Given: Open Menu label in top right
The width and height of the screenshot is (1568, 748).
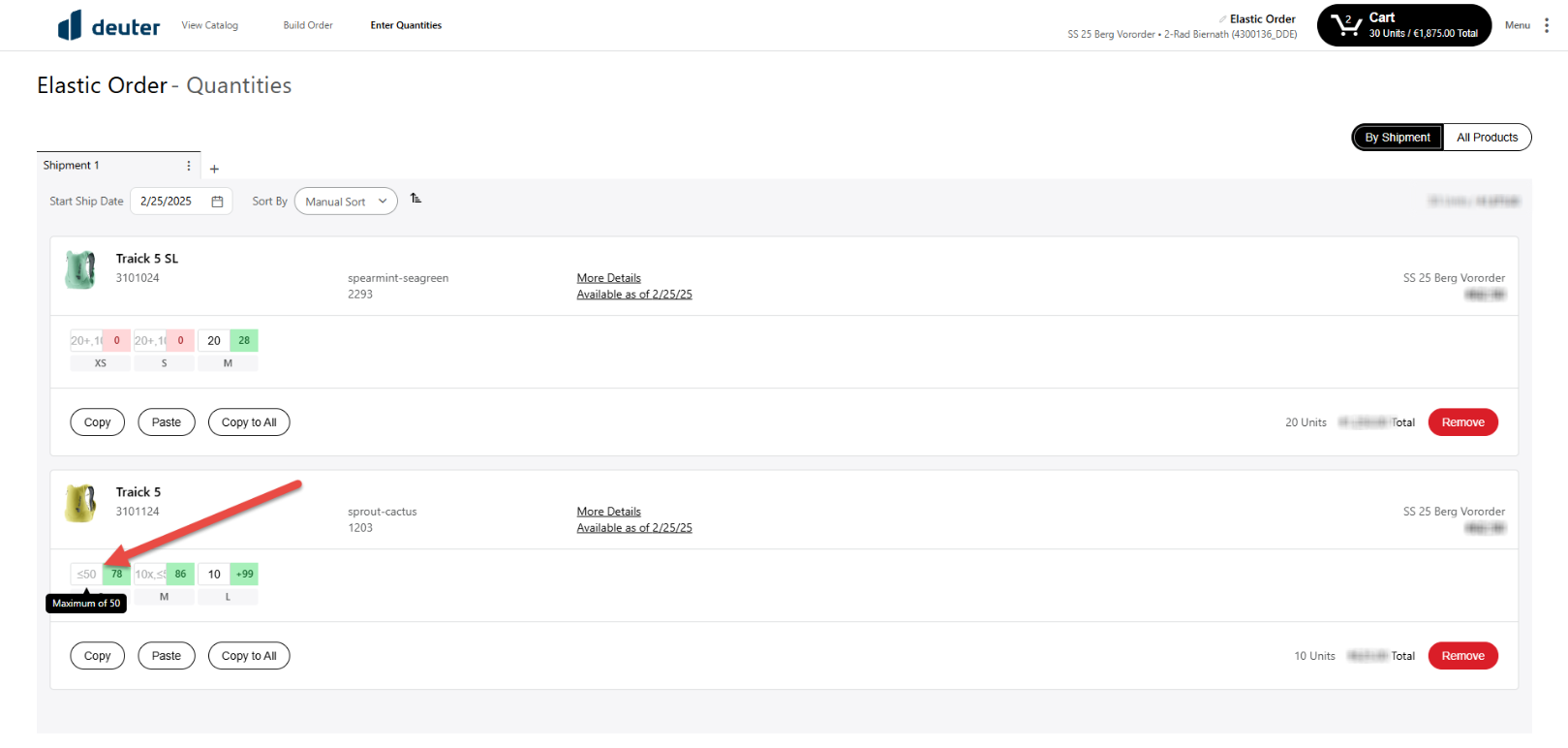Looking at the screenshot, I should coord(1518,25).
